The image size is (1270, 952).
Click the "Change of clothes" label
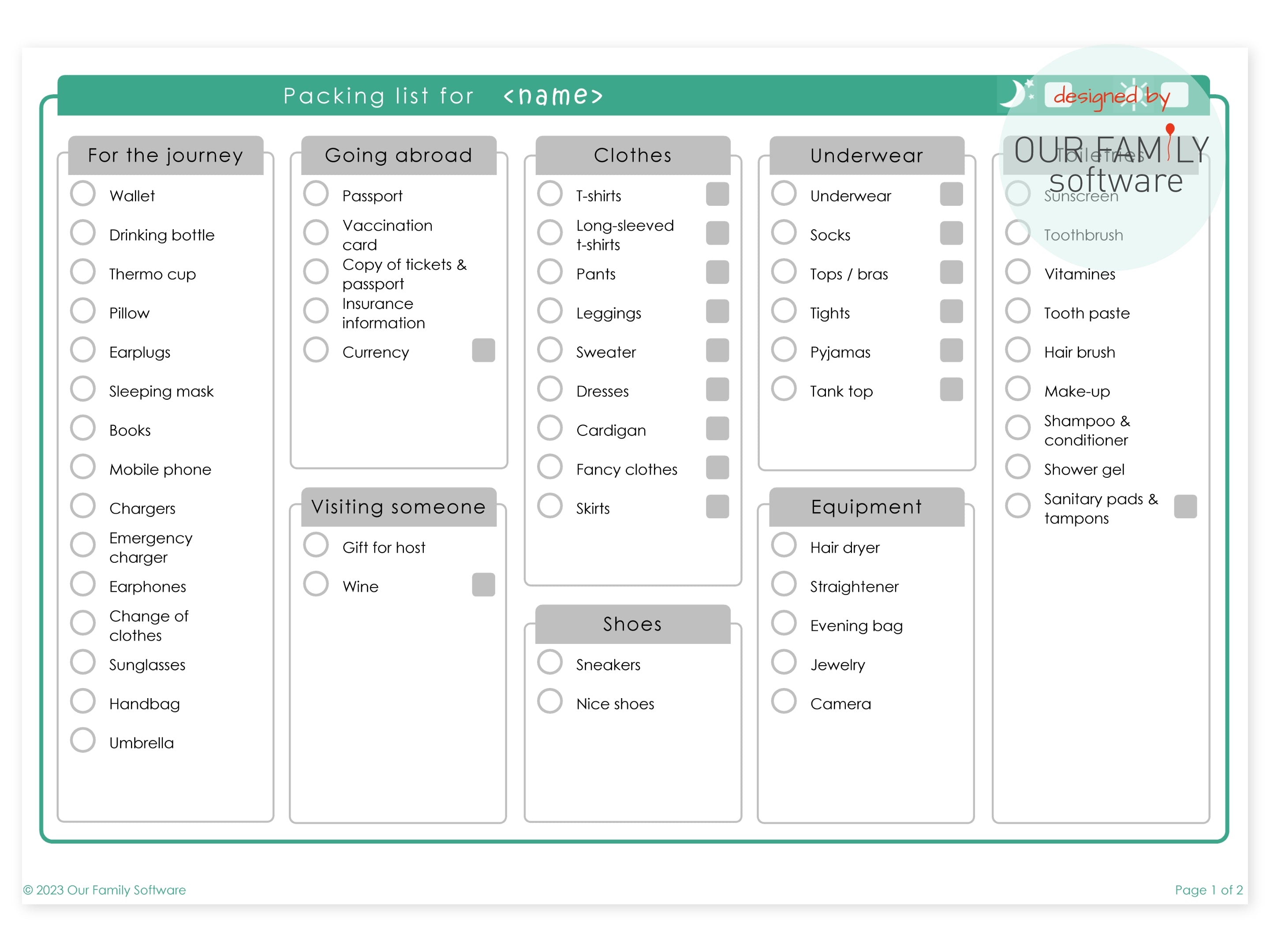tap(149, 626)
